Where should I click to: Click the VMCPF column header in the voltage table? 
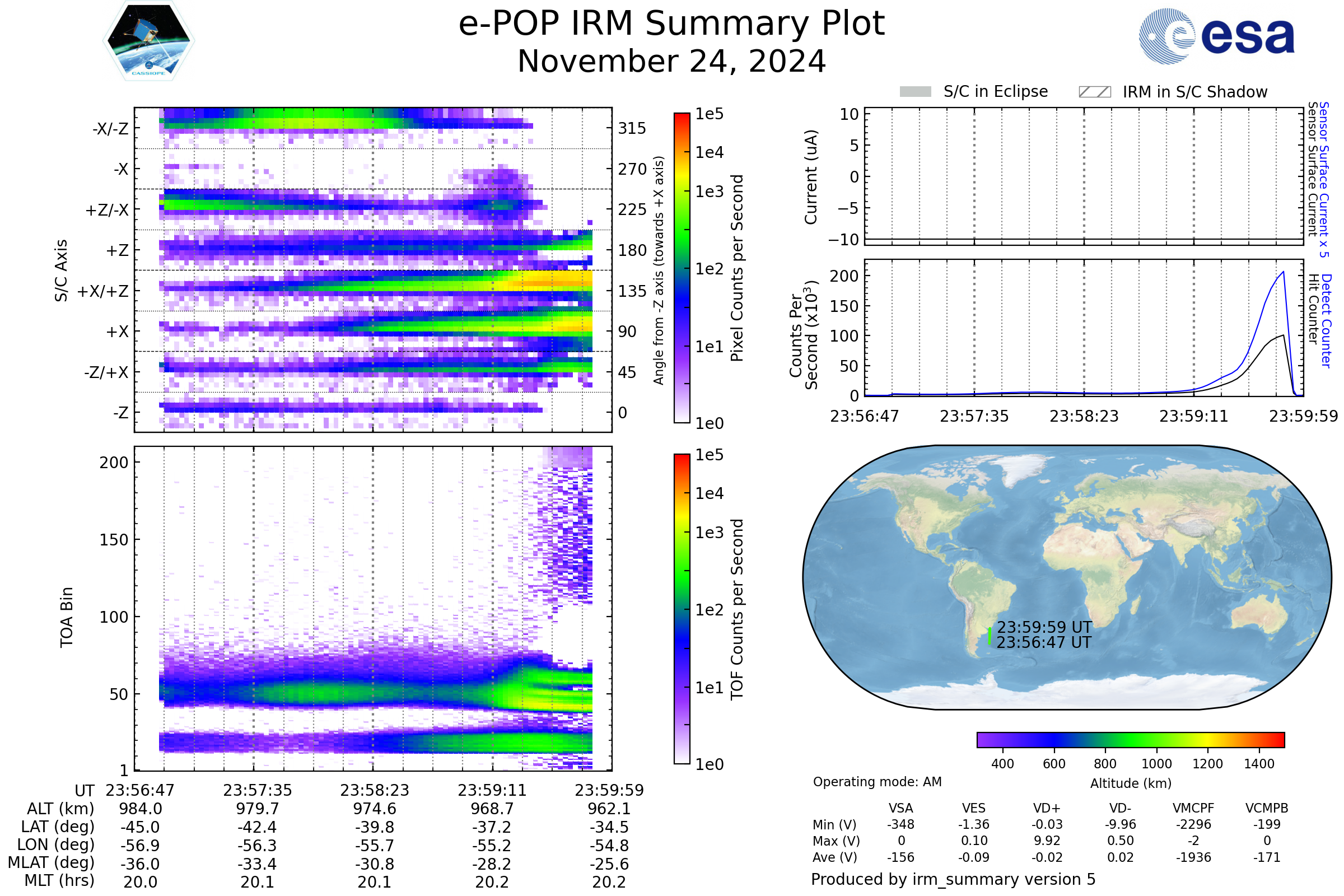point(1193,809)
